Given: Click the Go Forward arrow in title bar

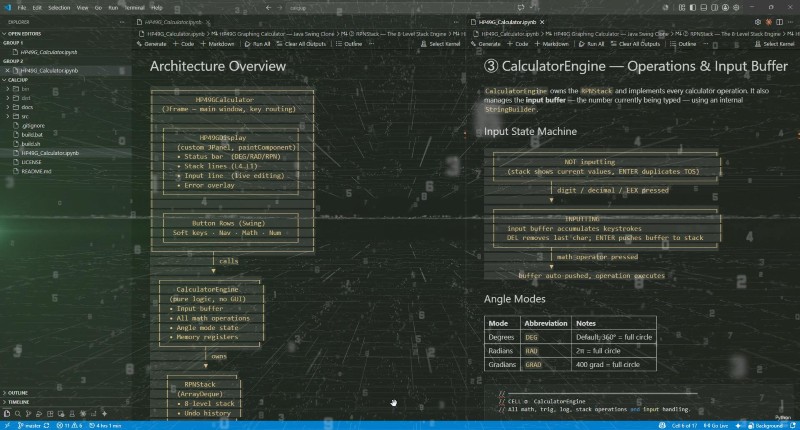Looking at the screenshot, I should click(x=280, y=8).
